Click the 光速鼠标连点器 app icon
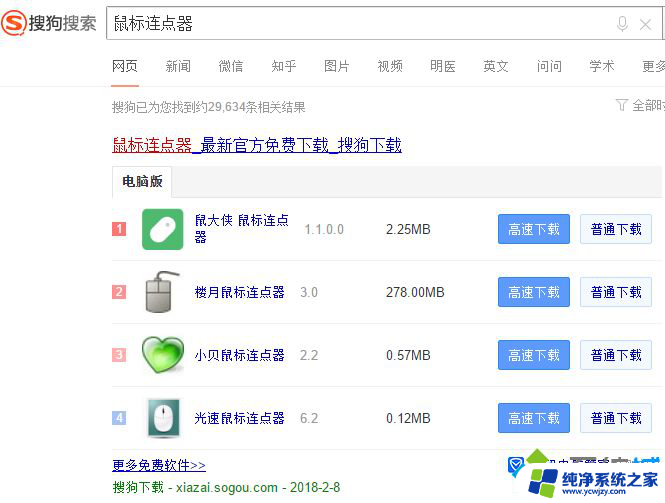The width and height of the screenshot is (665, 503). tap(163, 418)
